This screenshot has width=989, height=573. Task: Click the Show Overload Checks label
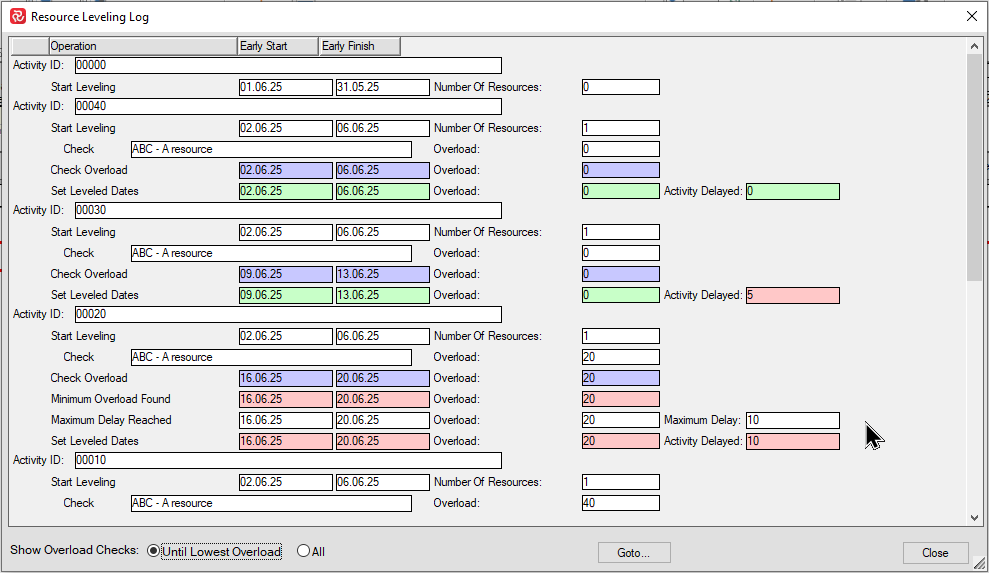74,550
